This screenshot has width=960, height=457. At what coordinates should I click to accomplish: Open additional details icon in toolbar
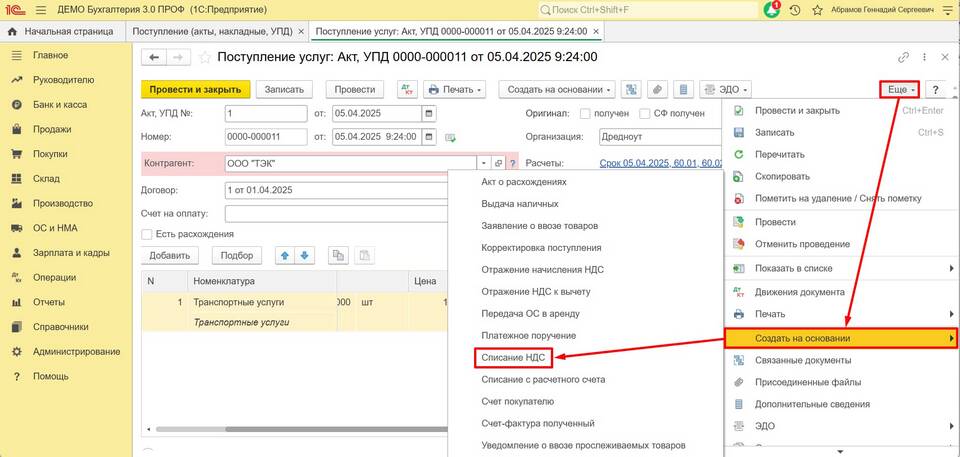(x=683, y=89)
